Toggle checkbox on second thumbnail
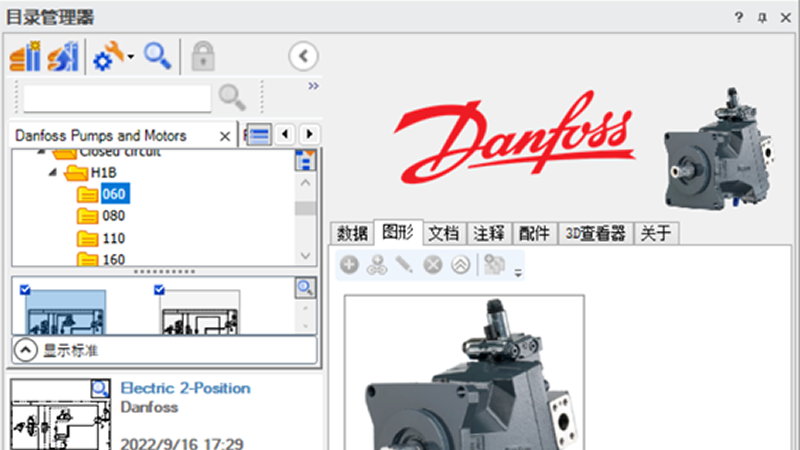This screenshot has height=450, width=800. pos(159,290)
